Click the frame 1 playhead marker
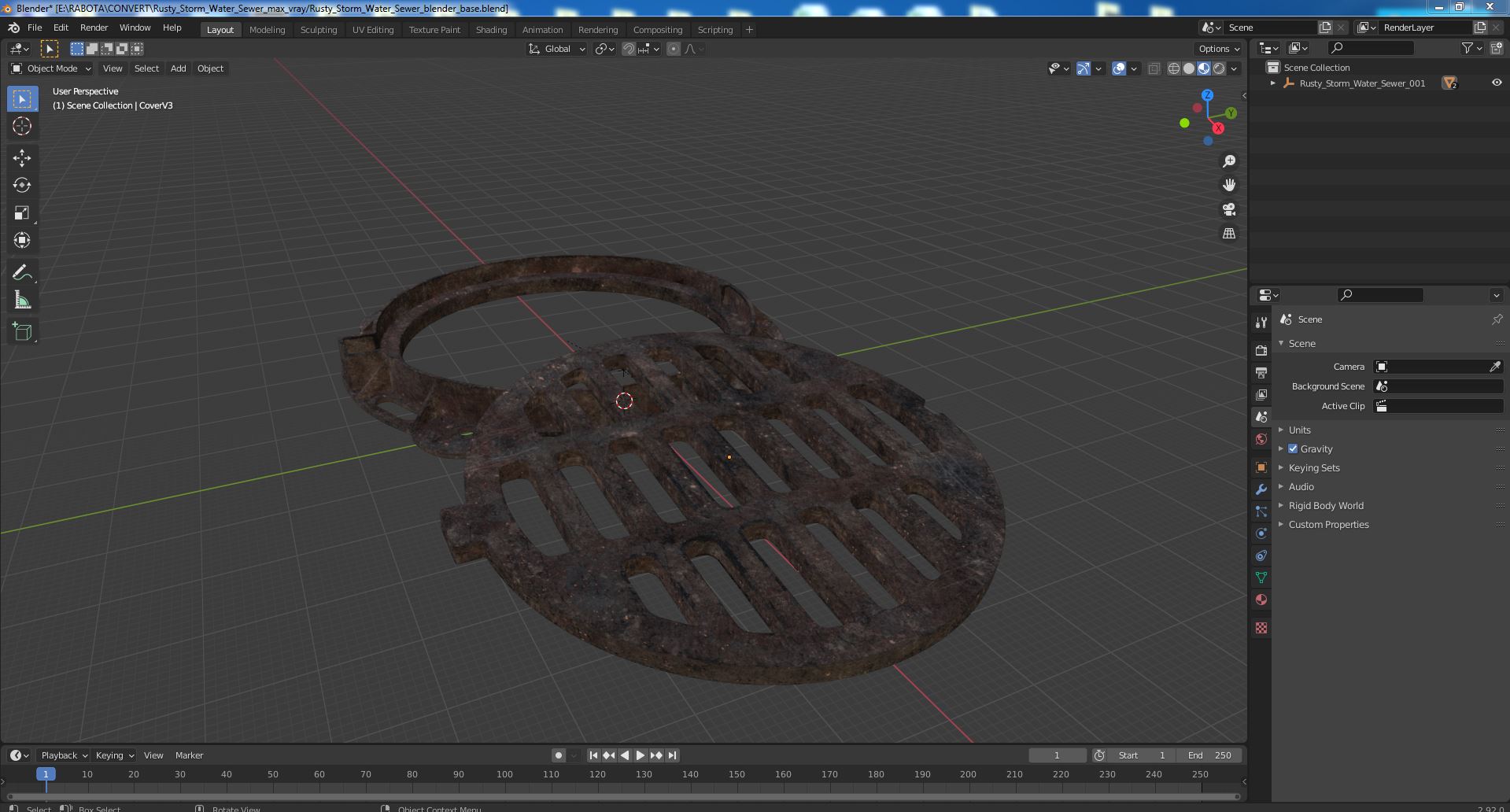 [x=46, y=774]
